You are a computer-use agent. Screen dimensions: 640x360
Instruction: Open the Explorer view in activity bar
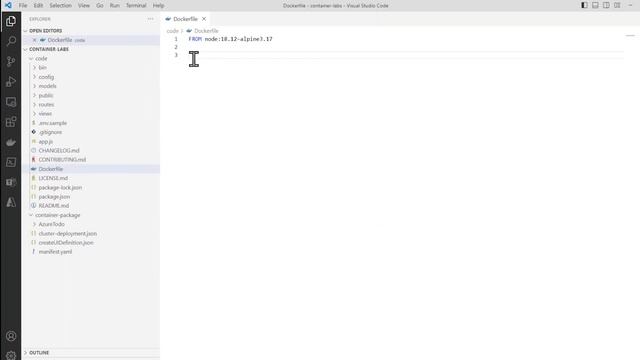11,21
